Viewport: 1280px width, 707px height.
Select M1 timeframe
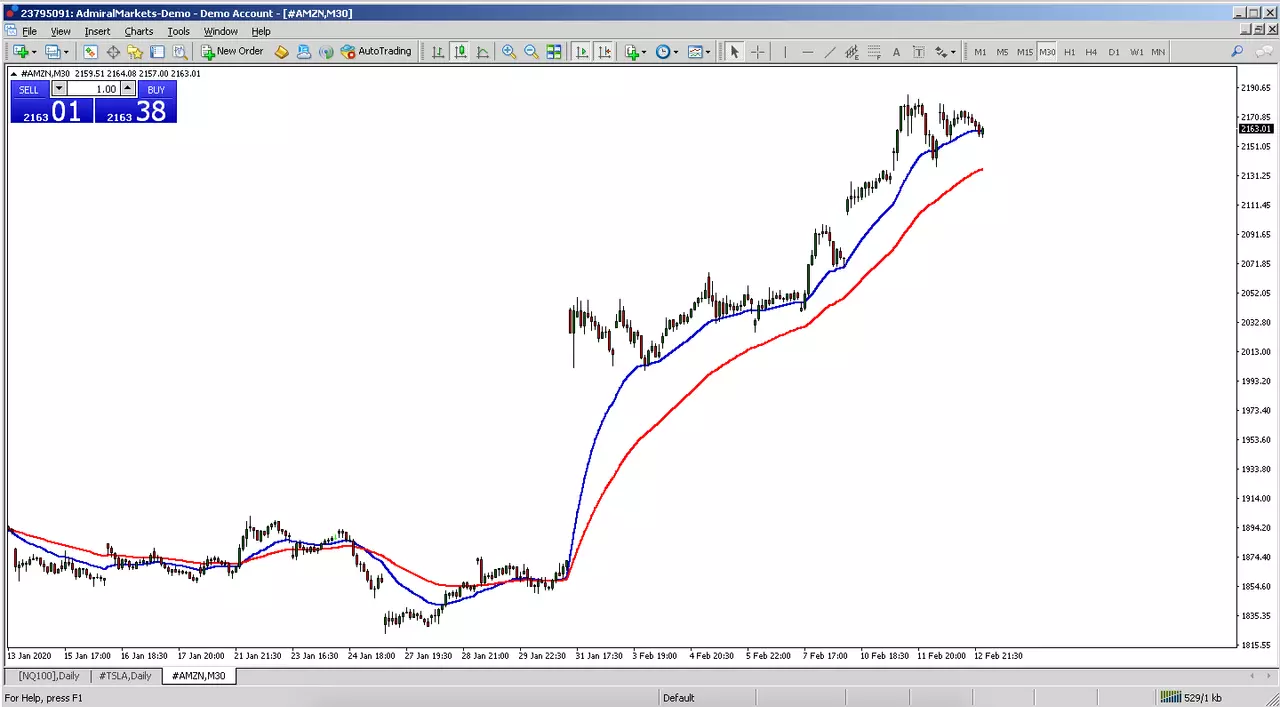(980, 52)
